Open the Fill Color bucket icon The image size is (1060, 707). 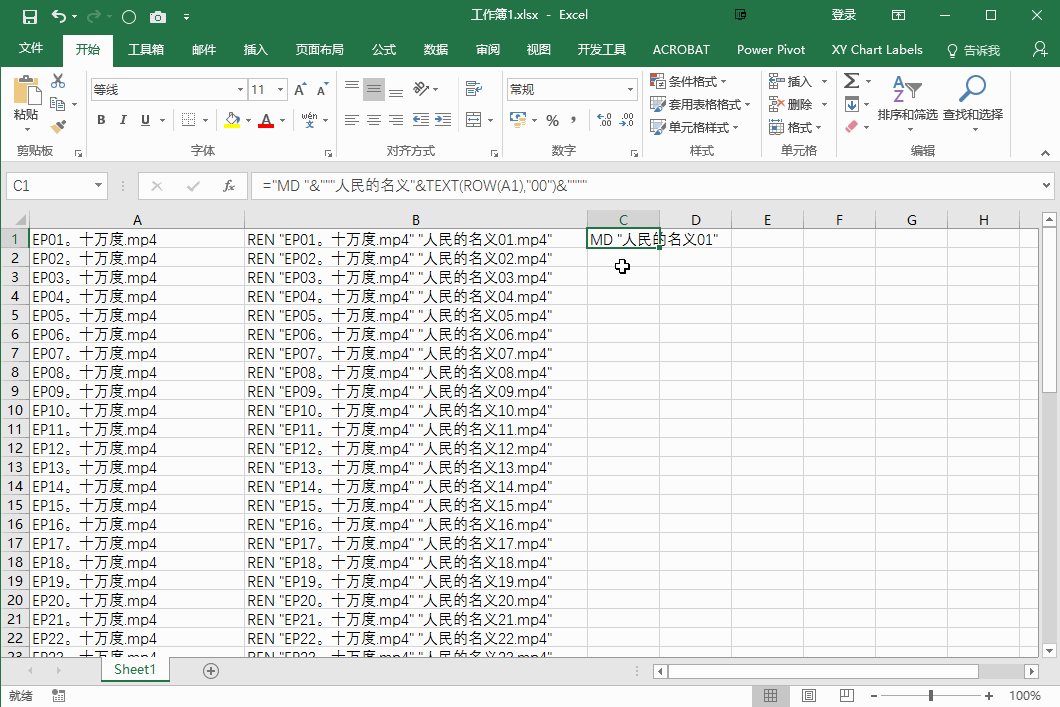[233, 119]
